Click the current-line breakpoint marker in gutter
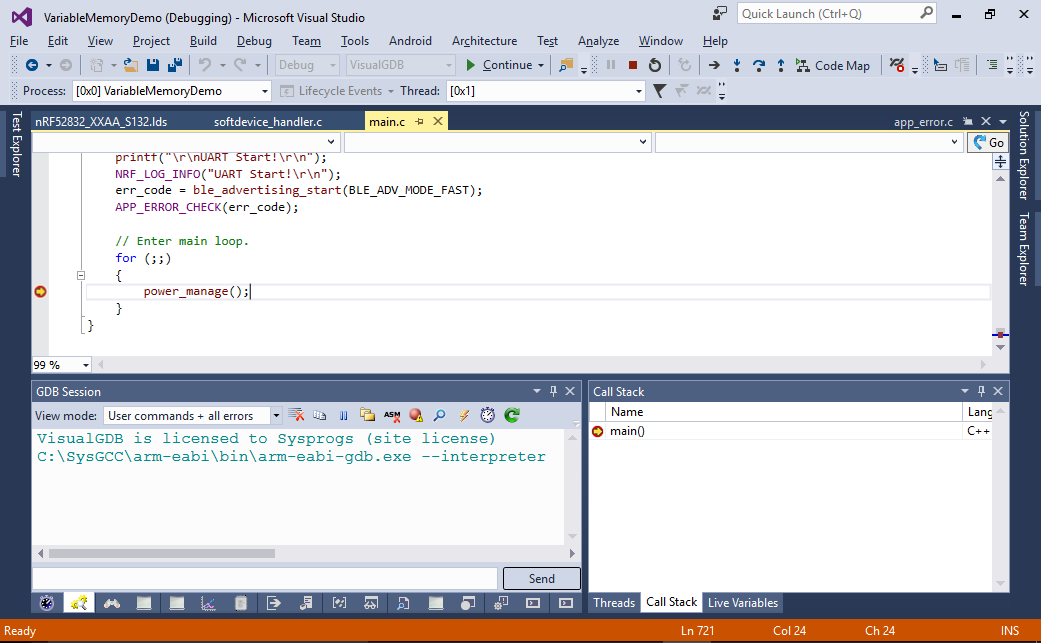This screenshot has height=643, width=1041. tap(40, 291)
